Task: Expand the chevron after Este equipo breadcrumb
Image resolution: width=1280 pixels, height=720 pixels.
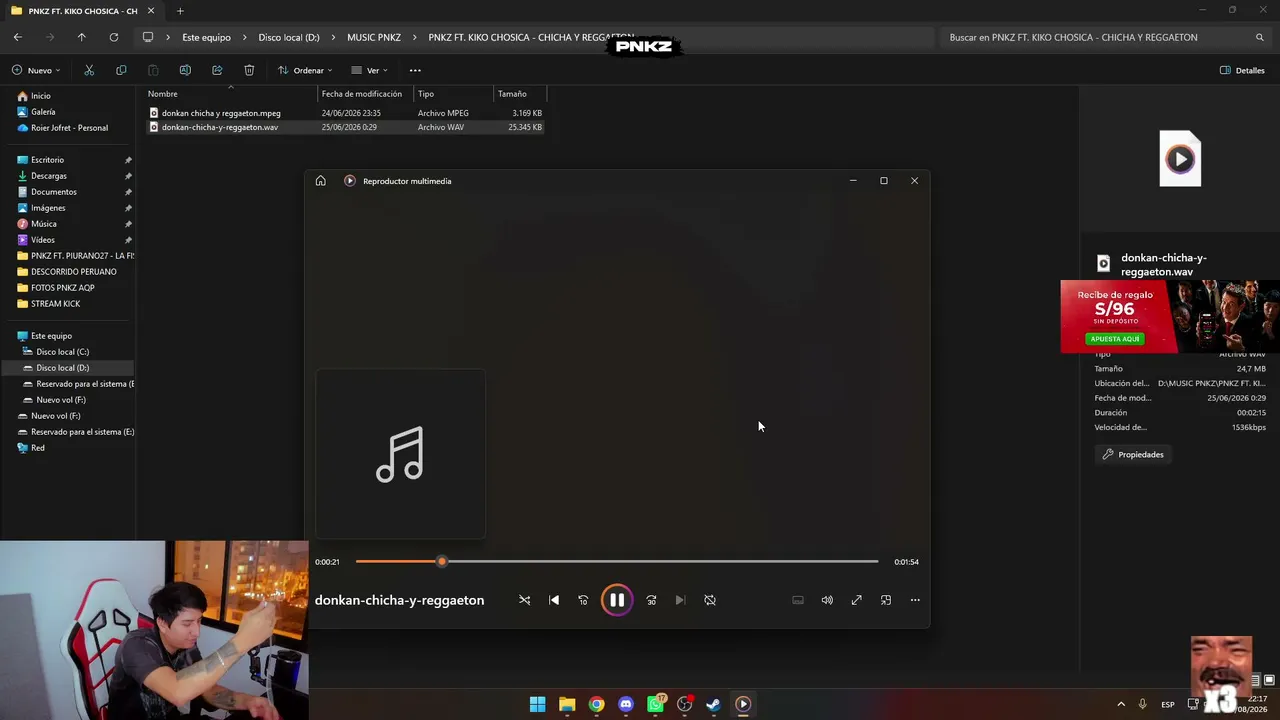Action: pyautogui.click(x=245, y=37)
